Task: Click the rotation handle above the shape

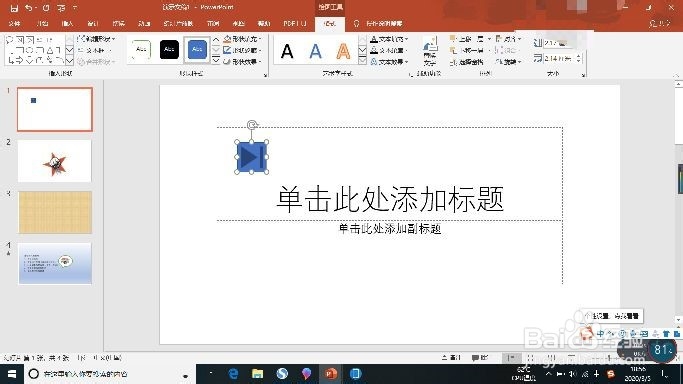Action: click(252, 125)
